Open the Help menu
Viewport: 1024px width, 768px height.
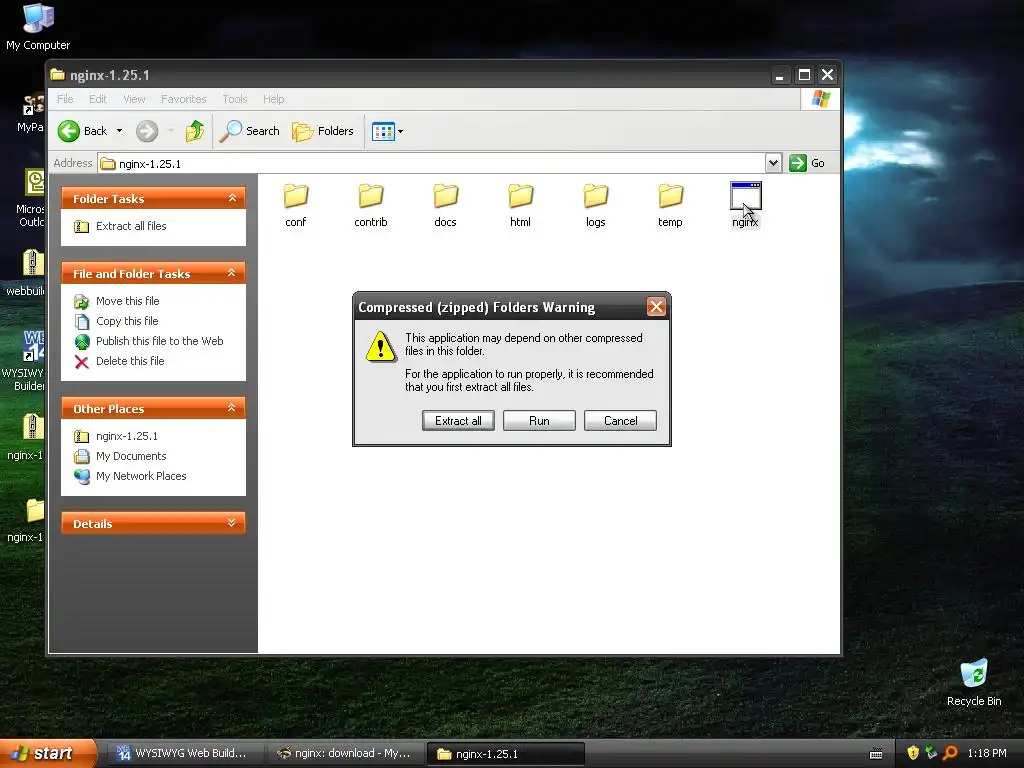tap(274, 99)
